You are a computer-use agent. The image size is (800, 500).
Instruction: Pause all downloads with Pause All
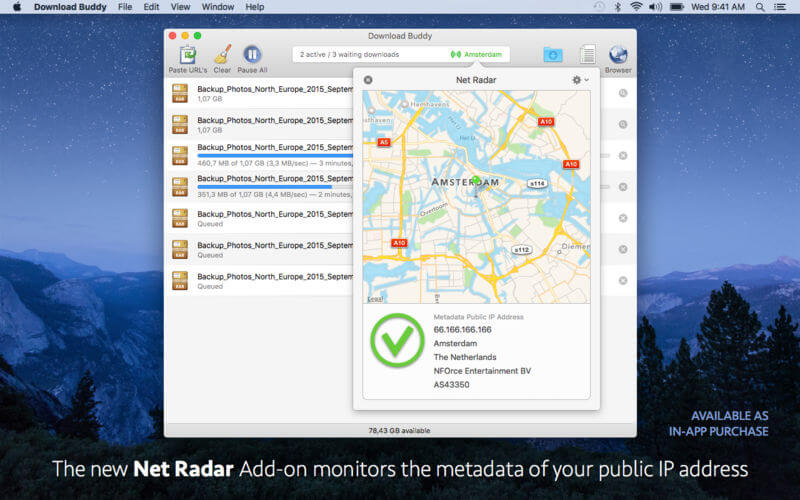[252, 55]
